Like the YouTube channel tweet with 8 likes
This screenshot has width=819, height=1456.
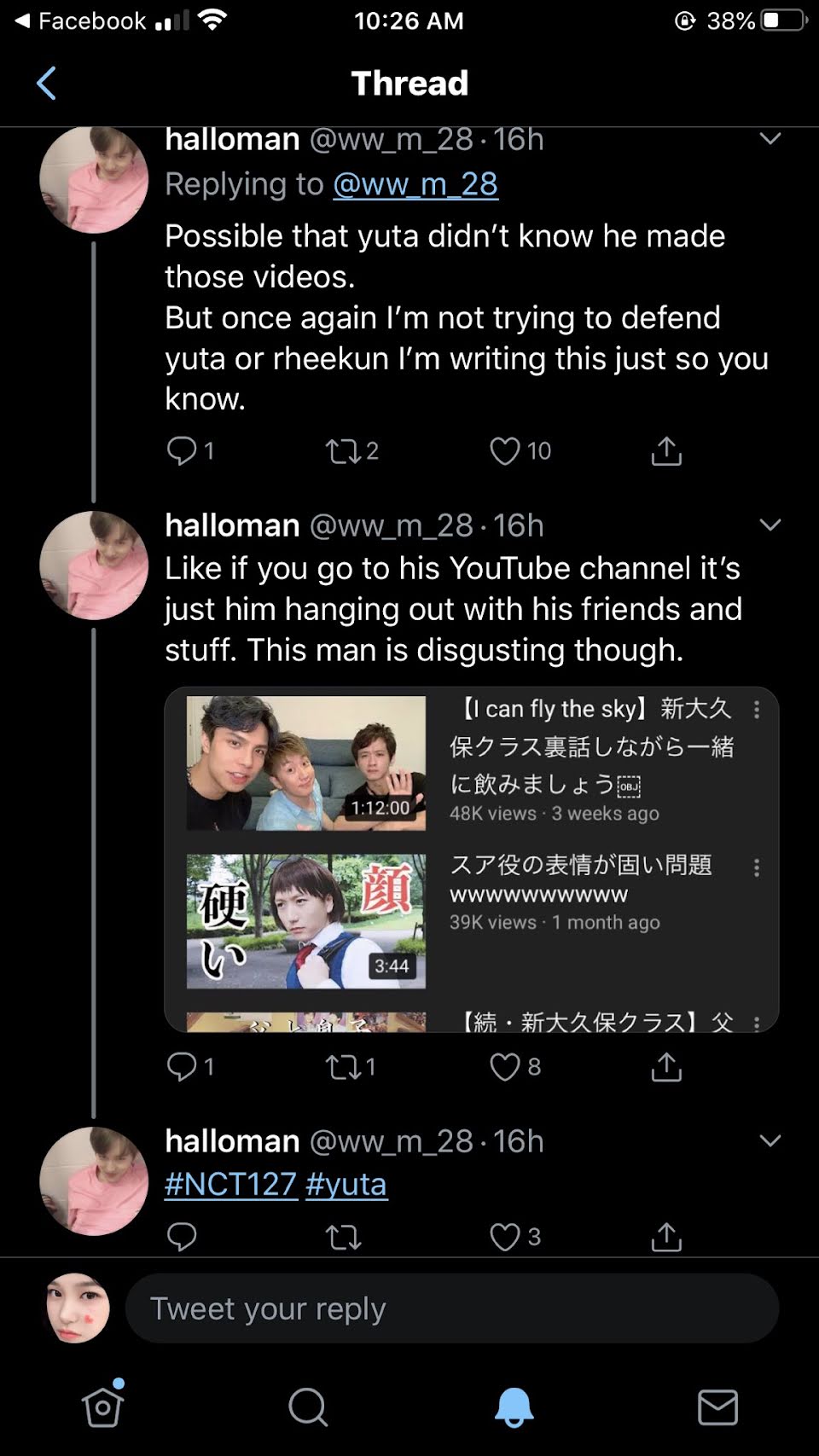[x=505, y=1066]
